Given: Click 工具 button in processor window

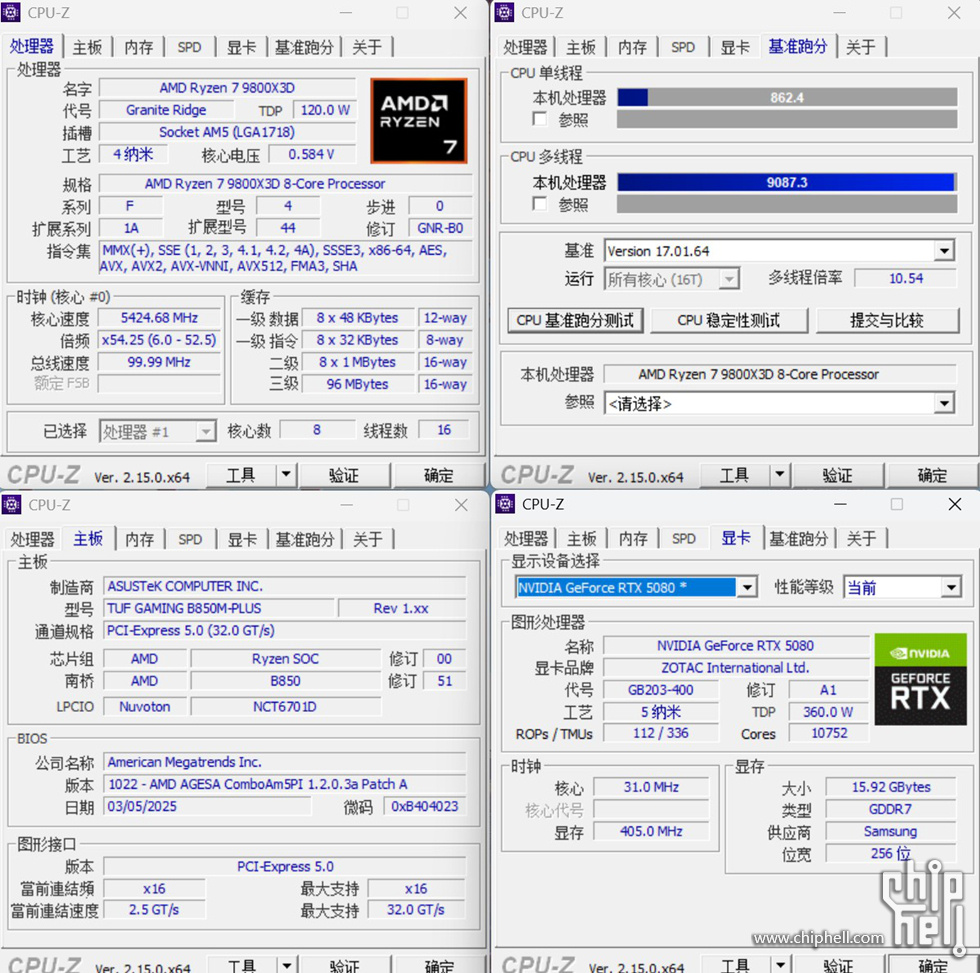Looking at the screenshot, I should coord(241,476).
